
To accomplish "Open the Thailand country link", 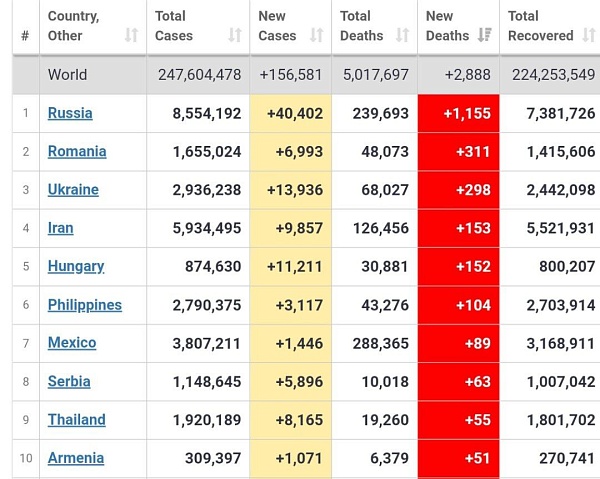I will coord(77,420).
